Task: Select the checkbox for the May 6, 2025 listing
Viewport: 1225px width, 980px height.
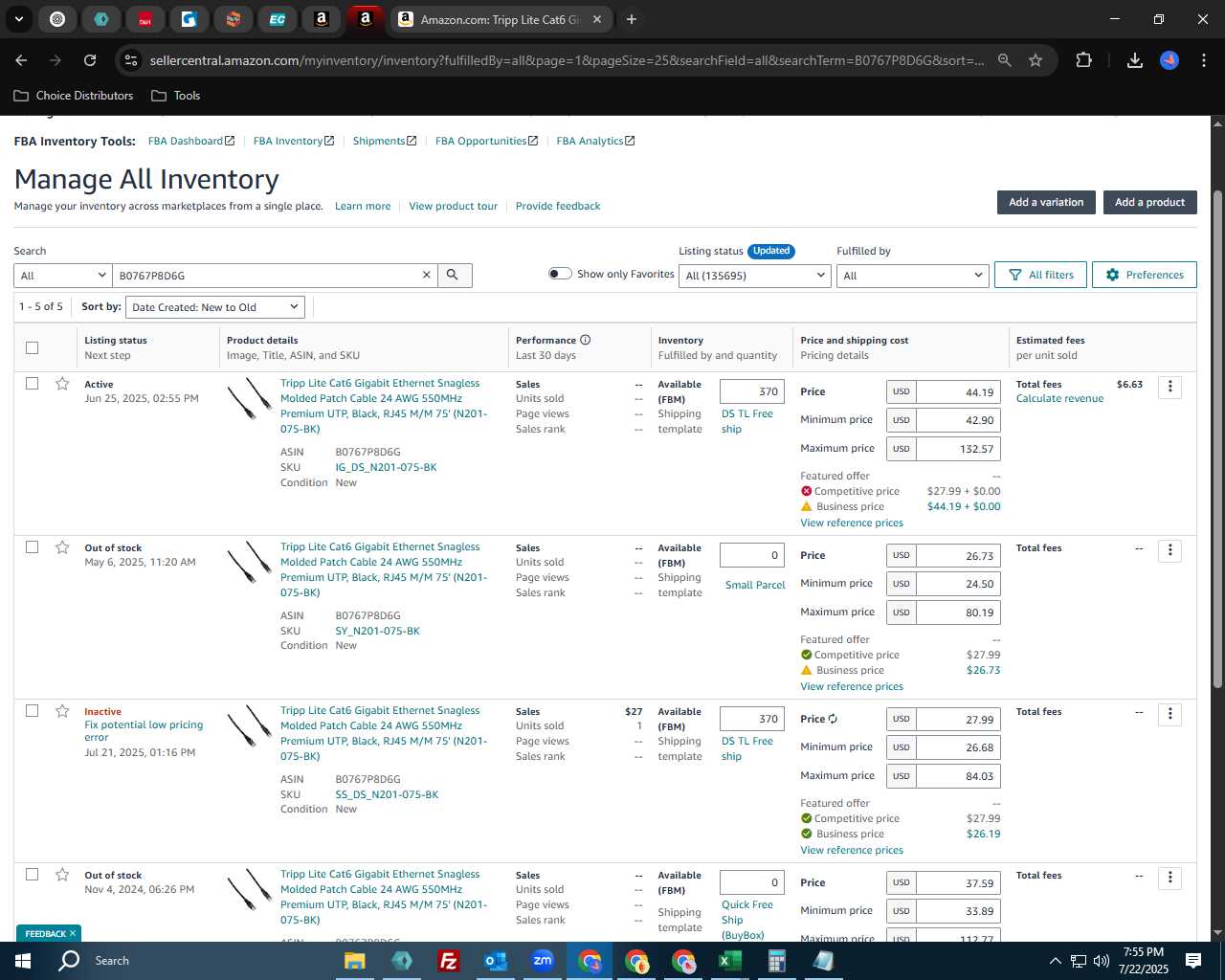Action: click(x=32, y=546)
